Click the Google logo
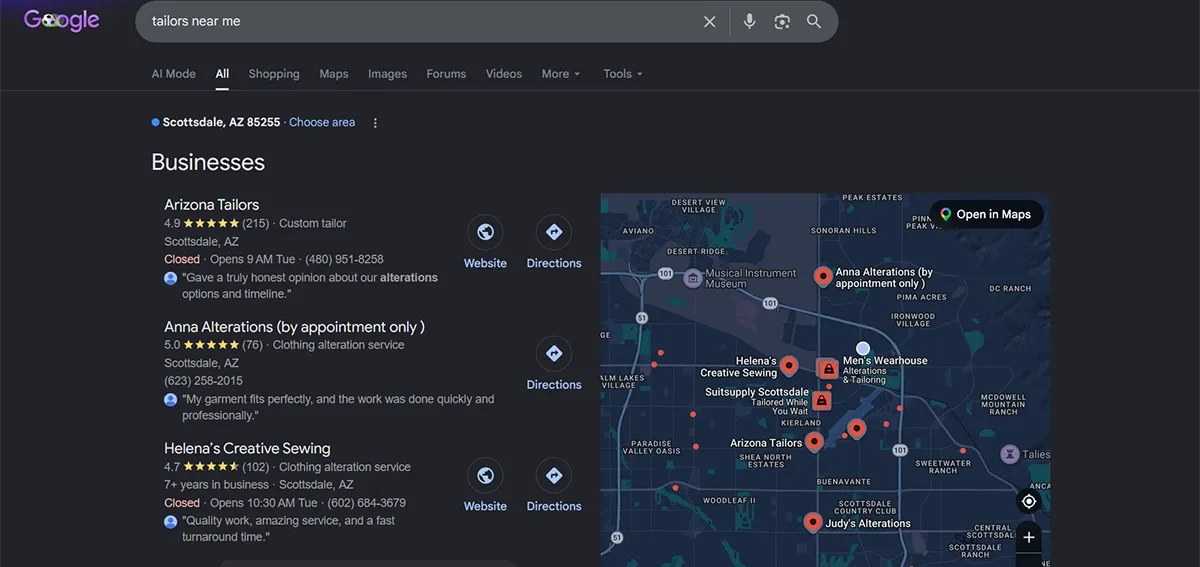This screenshot has height=567, width=1200. (62, 20)
